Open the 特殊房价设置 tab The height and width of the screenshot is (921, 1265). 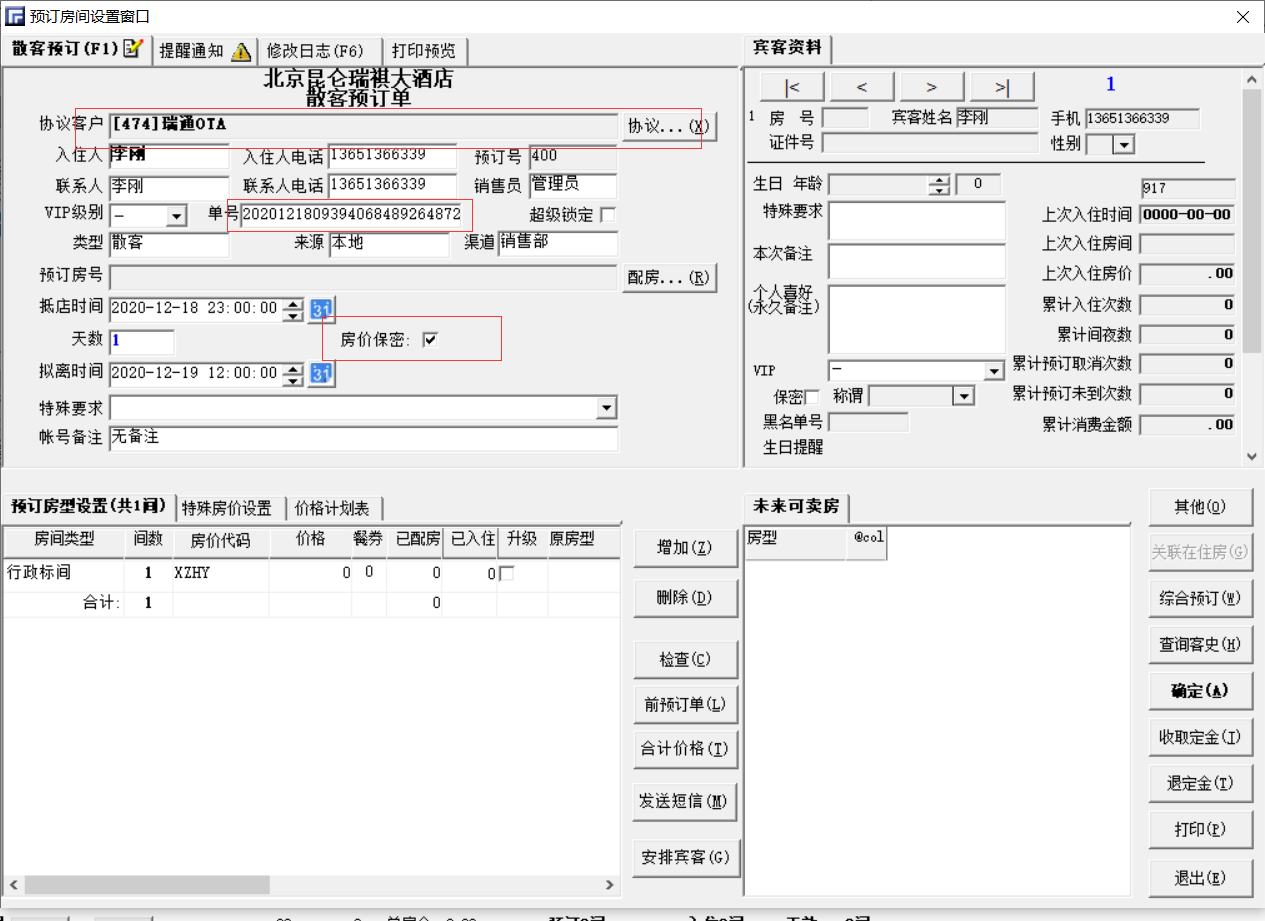tap(227, 508)
